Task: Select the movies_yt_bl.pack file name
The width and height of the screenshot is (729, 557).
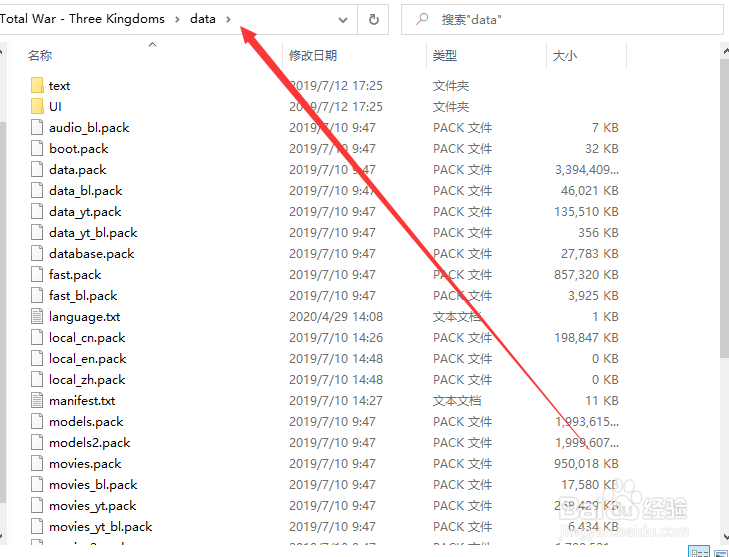Action: 101,527
